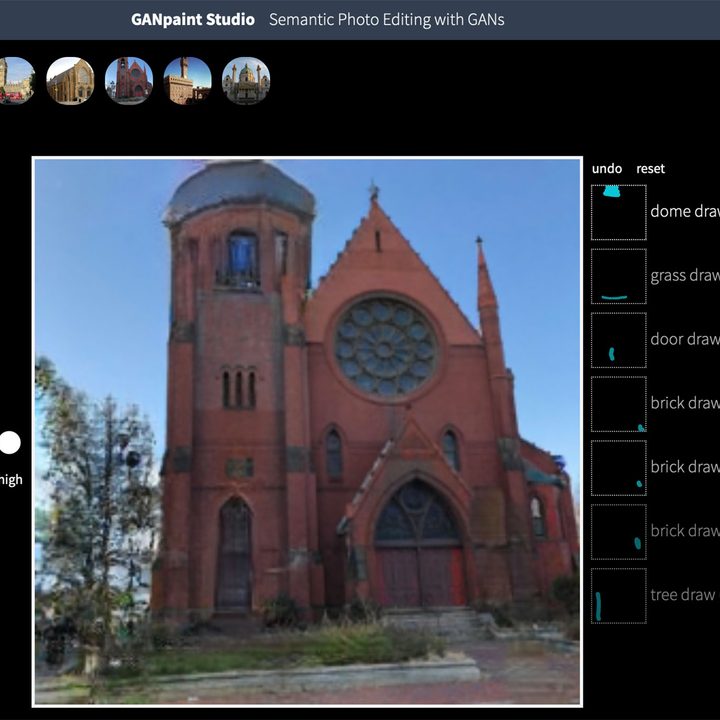Open the door draw history thumbnail

pos(619,340)
